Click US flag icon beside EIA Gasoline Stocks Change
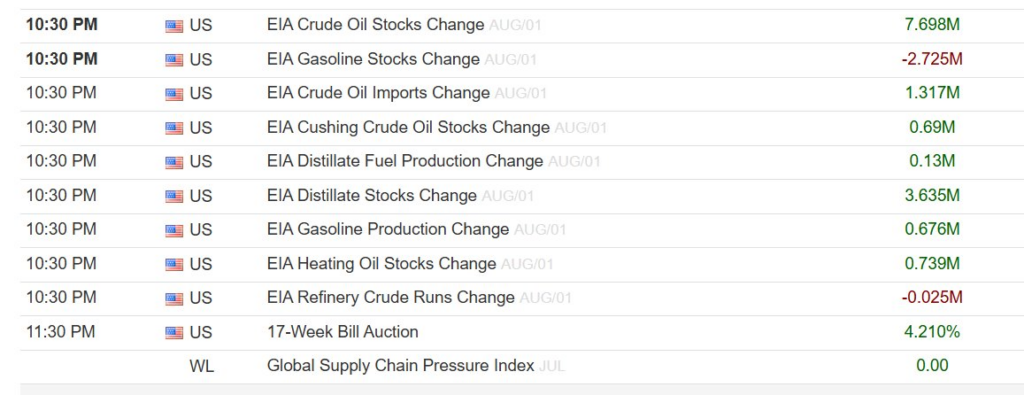 pos(174,59)
